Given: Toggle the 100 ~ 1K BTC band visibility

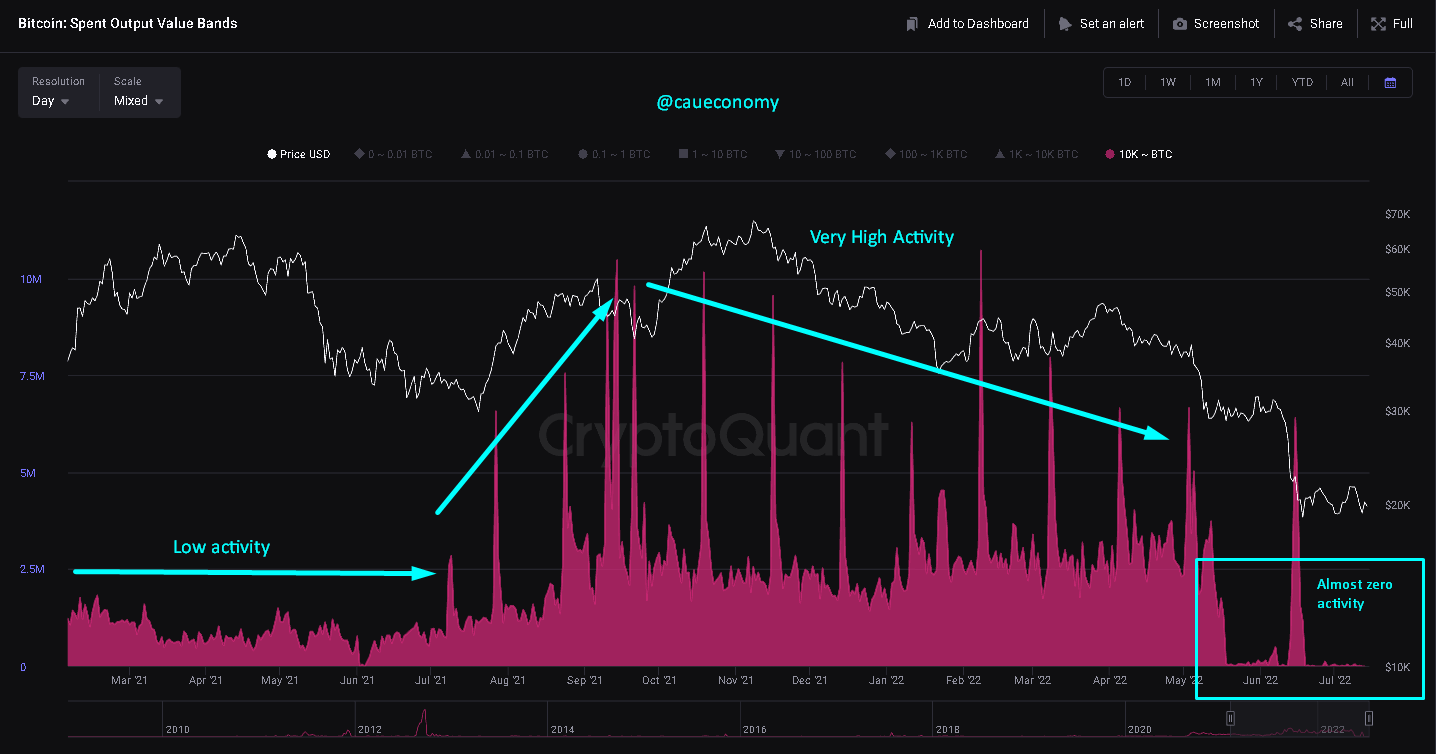Looking at the screenshot, I should click(890, 154).
